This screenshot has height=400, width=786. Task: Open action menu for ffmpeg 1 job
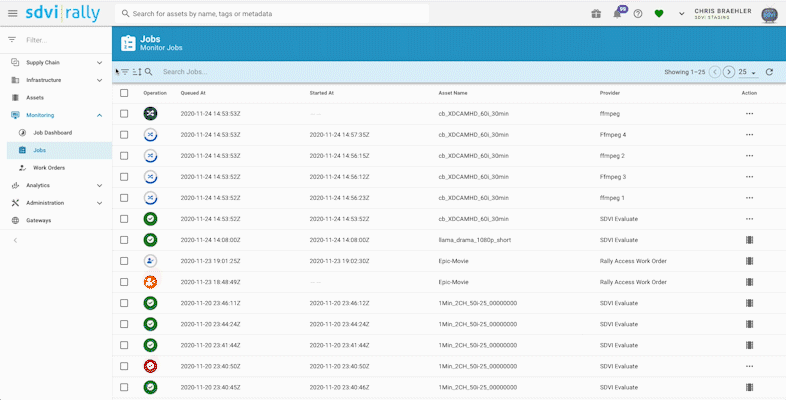[x=749, y=197]
